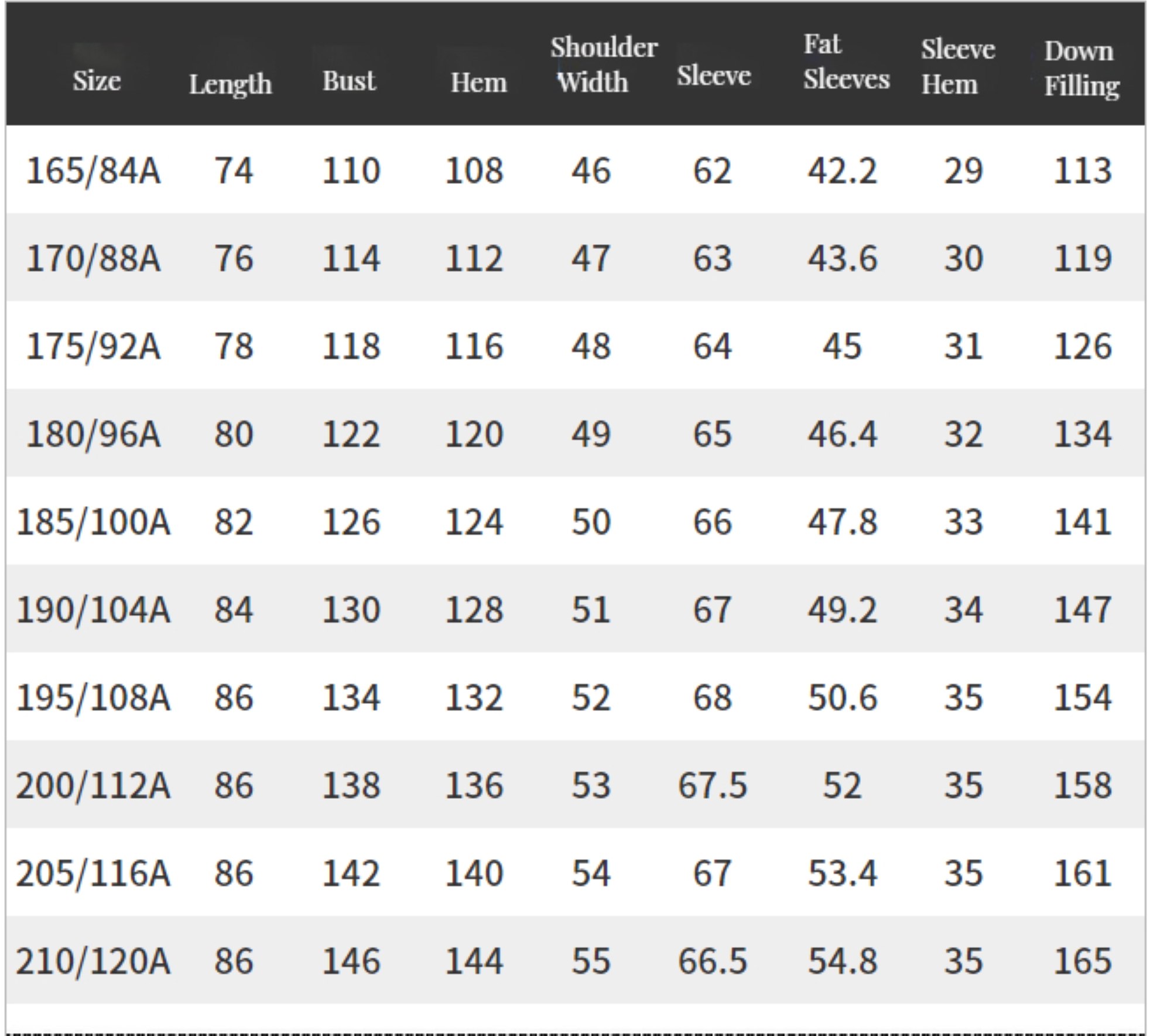Screen dimensions: 1150x1036
Task: Select the 195/108A size cell
Action: (x=93, y=697)
